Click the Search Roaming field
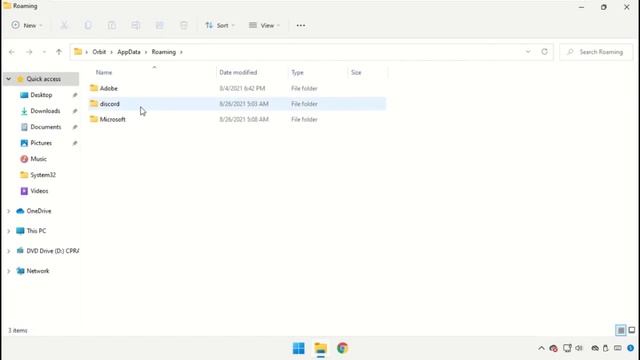640x360 pixels. pos(596,52)
